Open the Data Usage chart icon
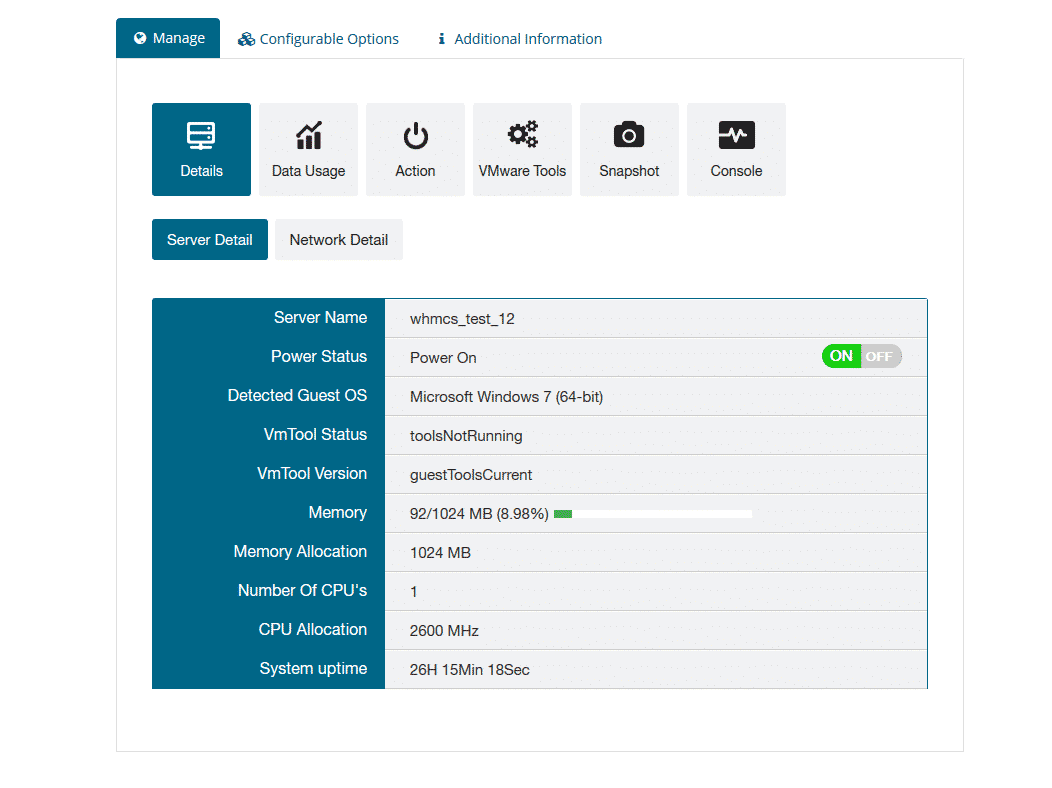Screen dimensions: 1052x788 [x=308, y=137]
